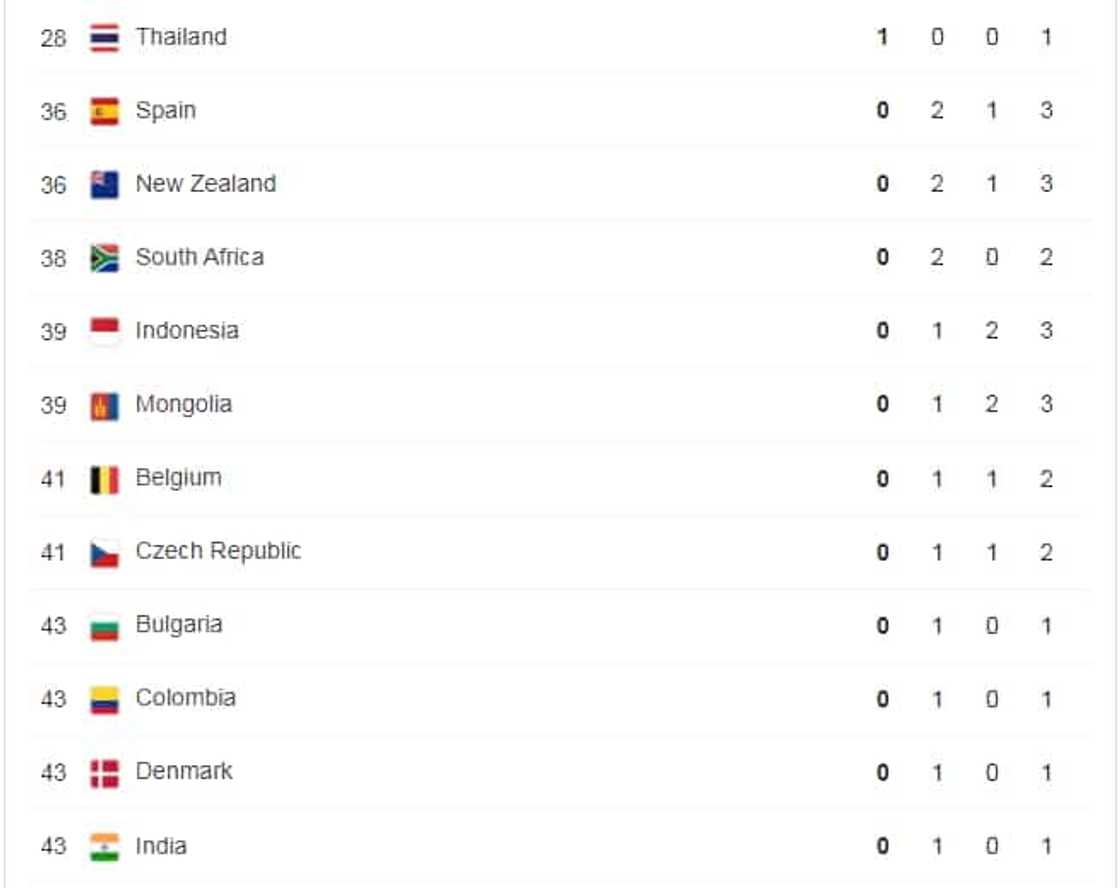Click the South Africa flag icon
Viewport: 1120px width, 888px height.
coord(104,258)
